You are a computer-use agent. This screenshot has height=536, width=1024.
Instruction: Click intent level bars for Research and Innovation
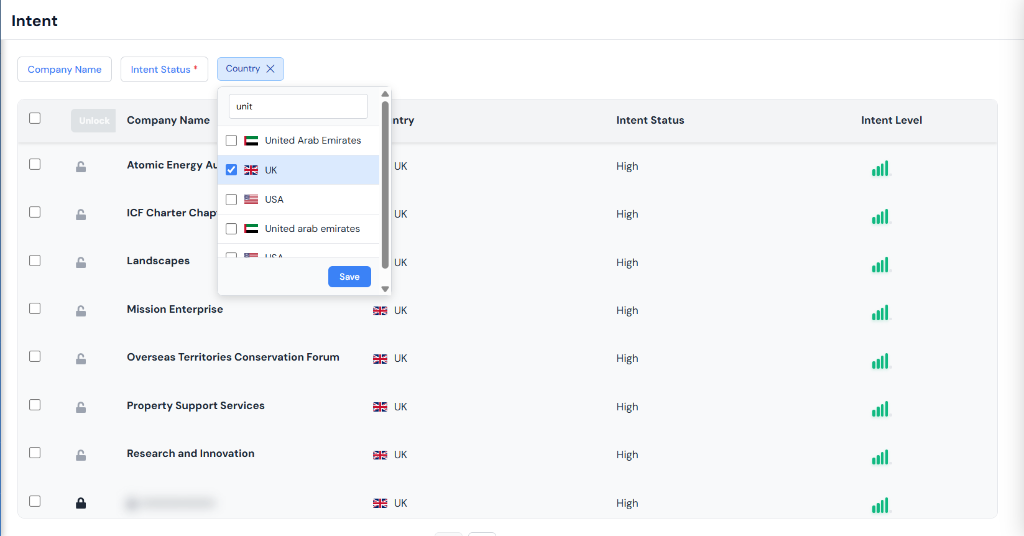880,457
